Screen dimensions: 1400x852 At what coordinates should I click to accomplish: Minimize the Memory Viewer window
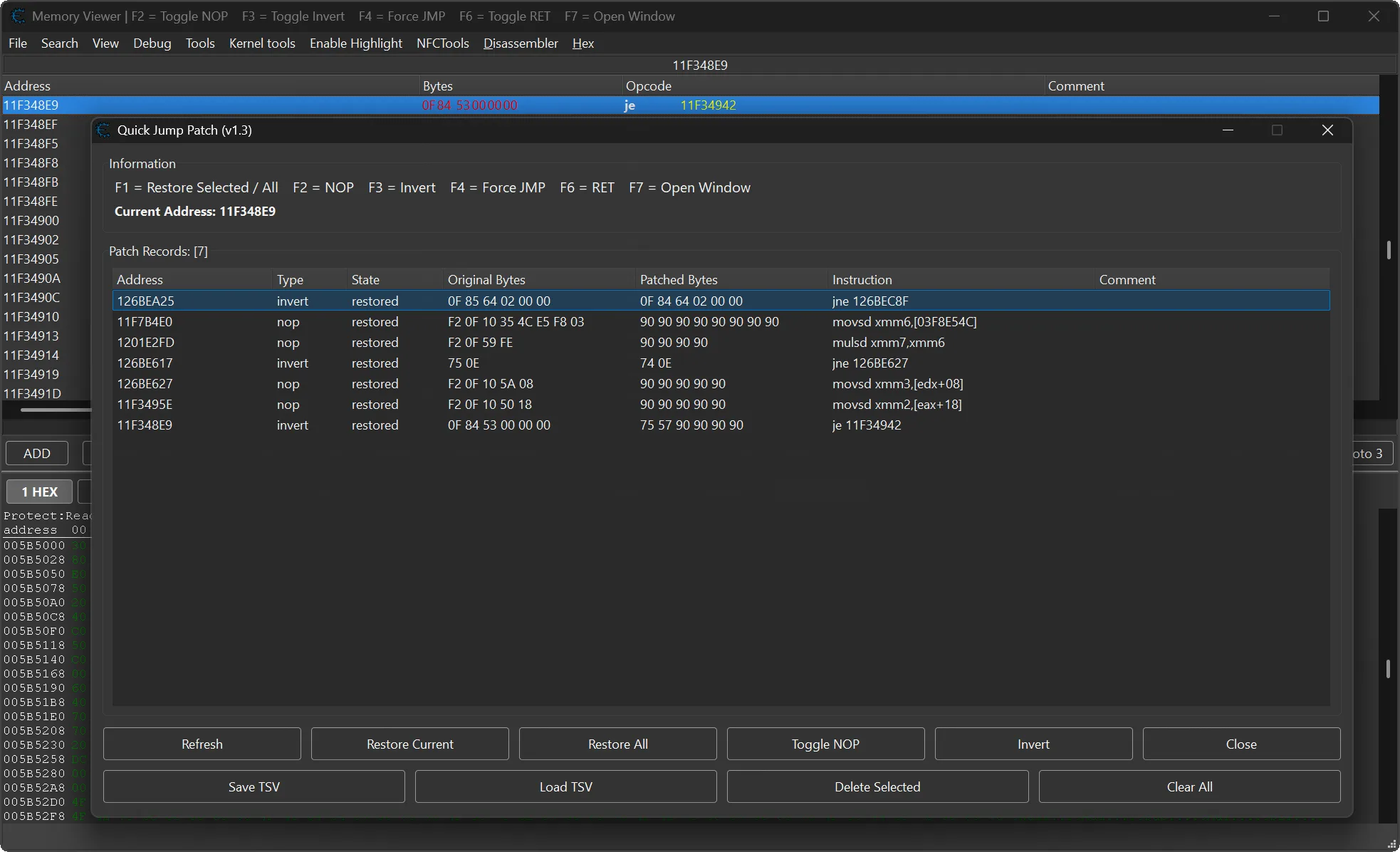tap(1274, 16)
